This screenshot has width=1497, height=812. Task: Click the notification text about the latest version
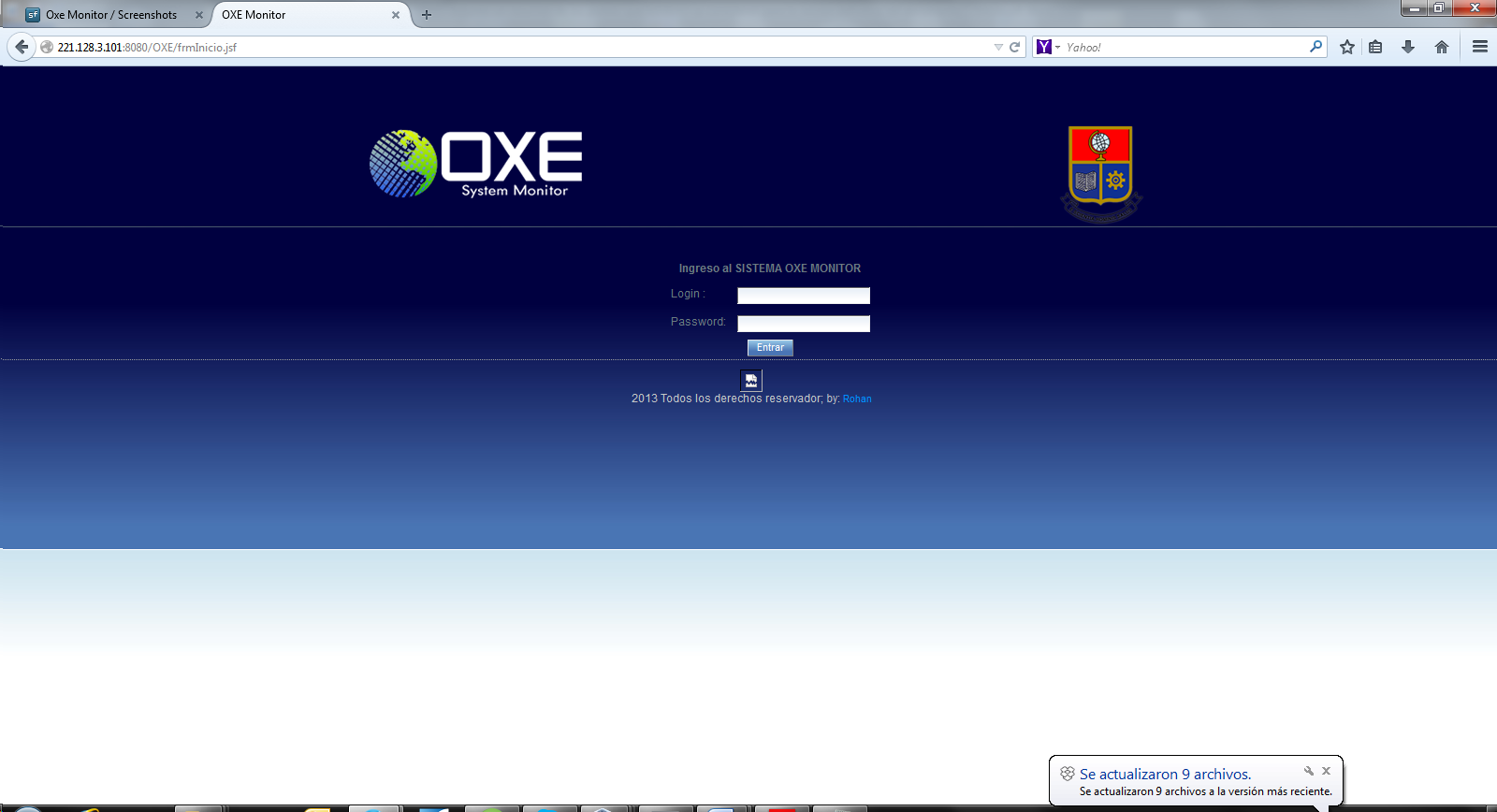[1206, 791]
